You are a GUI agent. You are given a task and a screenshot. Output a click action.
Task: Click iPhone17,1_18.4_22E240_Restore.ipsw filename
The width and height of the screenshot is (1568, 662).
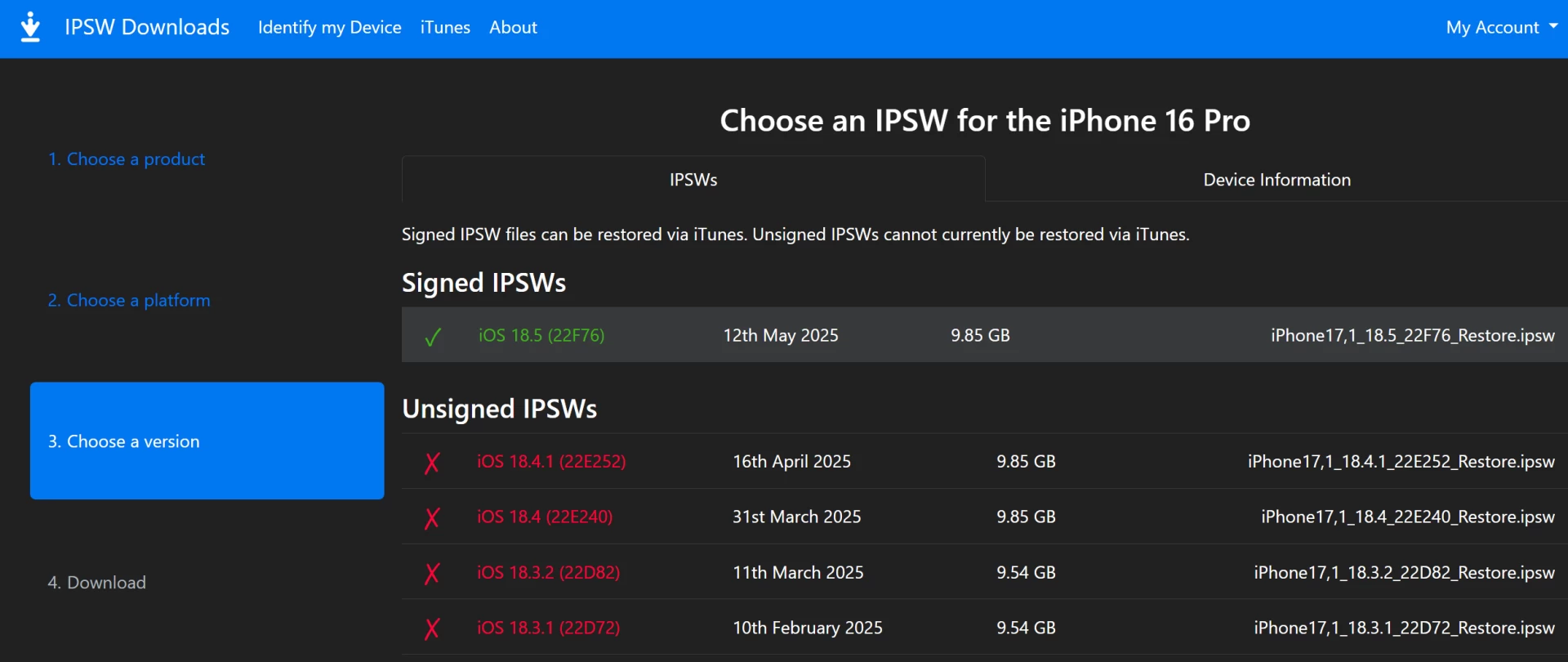tap(1407, 517)
